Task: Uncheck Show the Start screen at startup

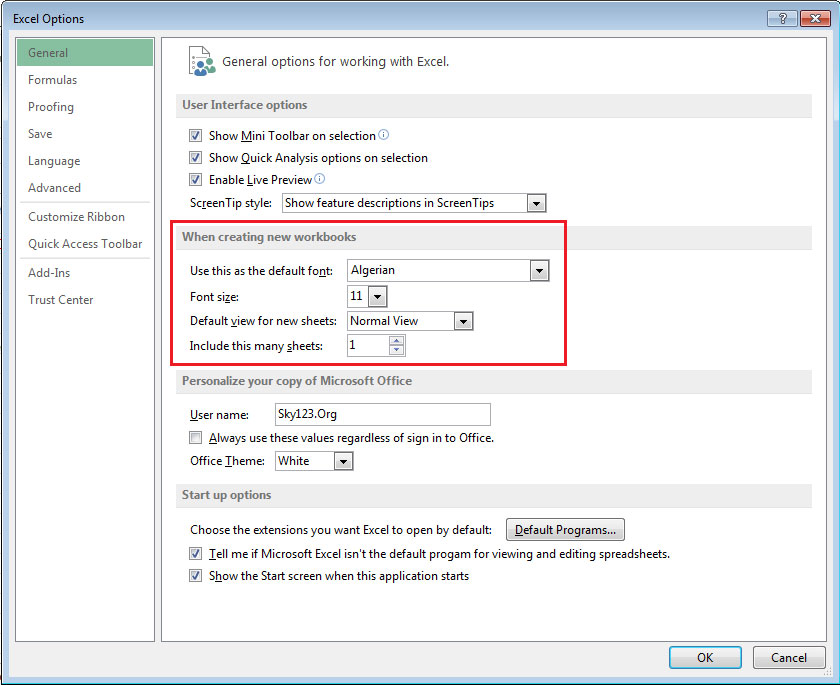Action: (195, 576)
